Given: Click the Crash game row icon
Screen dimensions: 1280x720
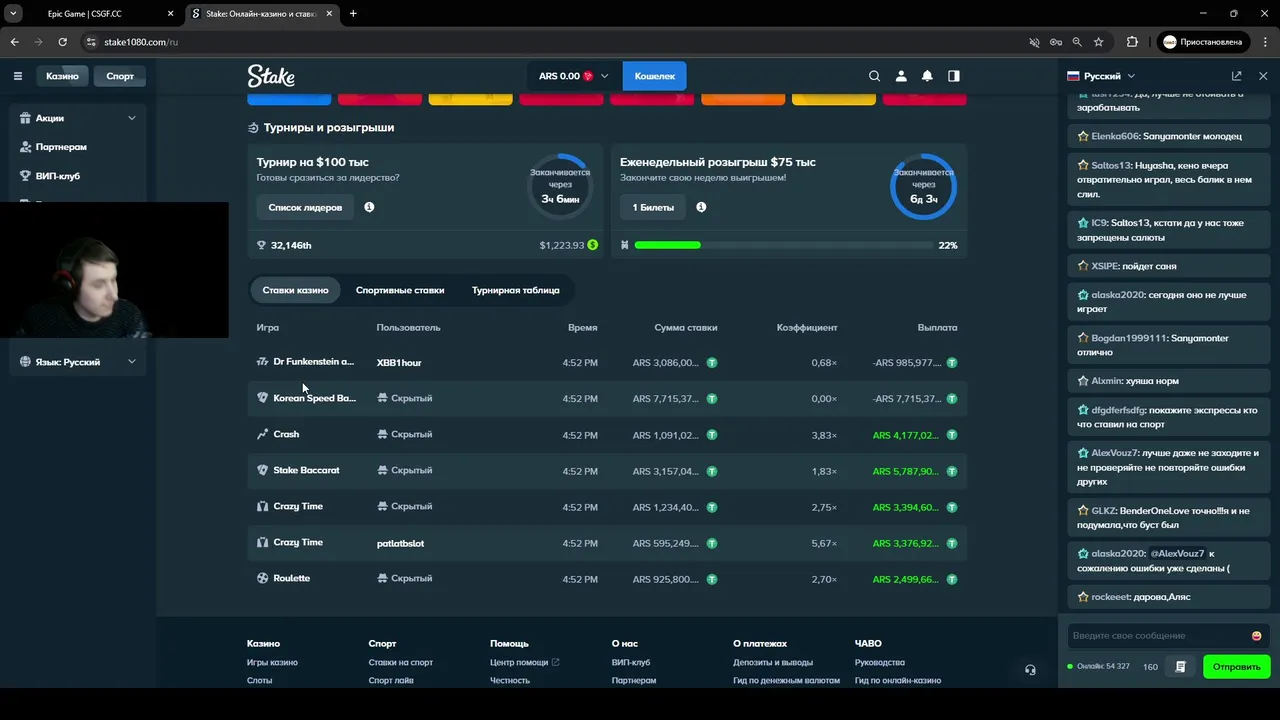Looking at the screenshot, I should point(262,434).
